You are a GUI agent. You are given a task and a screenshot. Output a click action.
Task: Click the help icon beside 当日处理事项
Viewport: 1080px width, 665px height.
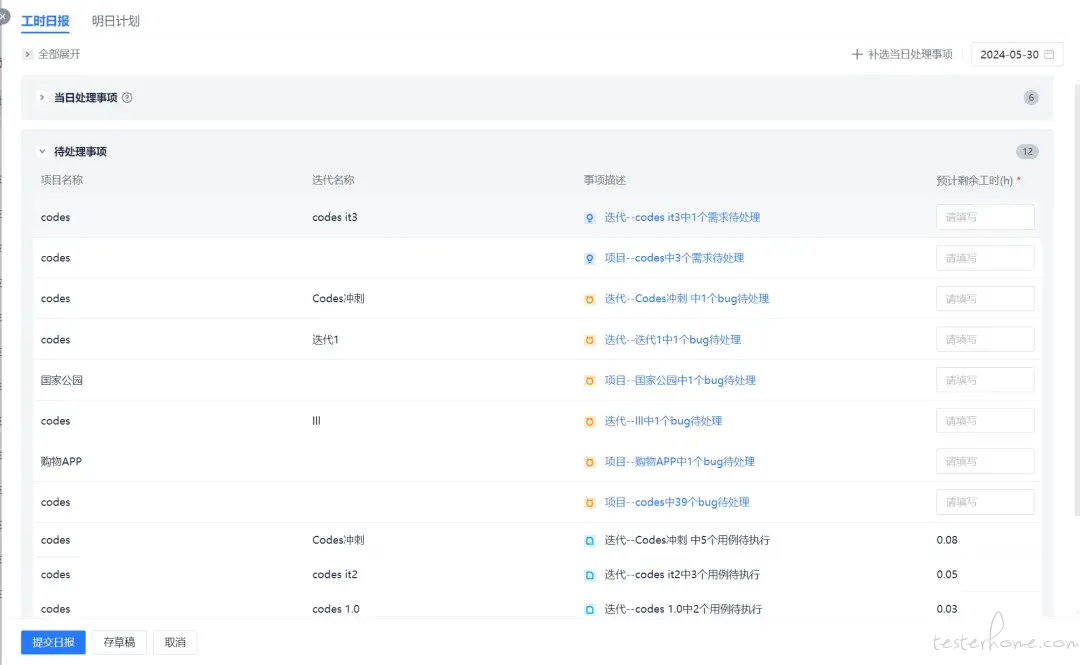pyautogui.click(x=127, y=98)
